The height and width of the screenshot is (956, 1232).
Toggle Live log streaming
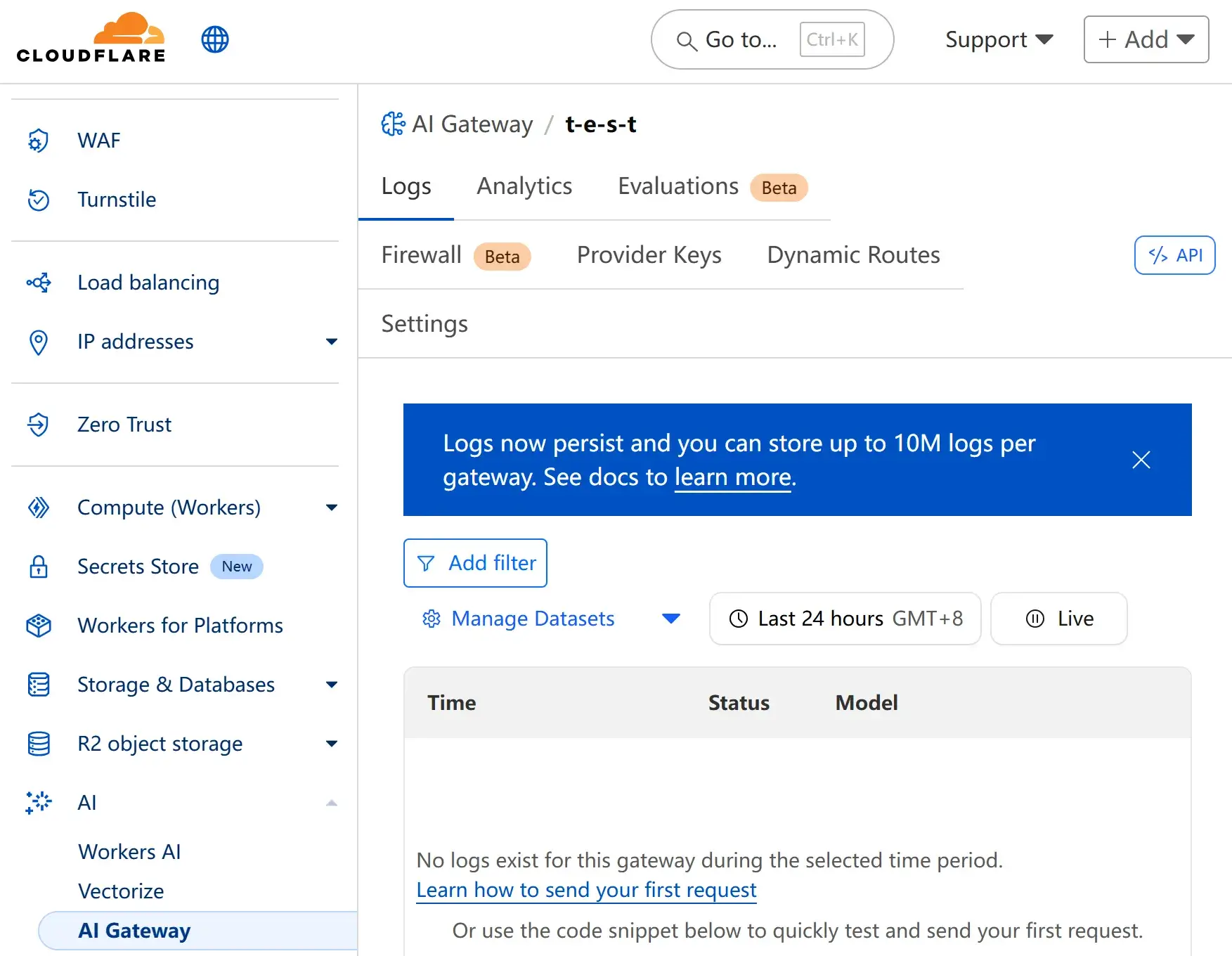[1058, 619]
